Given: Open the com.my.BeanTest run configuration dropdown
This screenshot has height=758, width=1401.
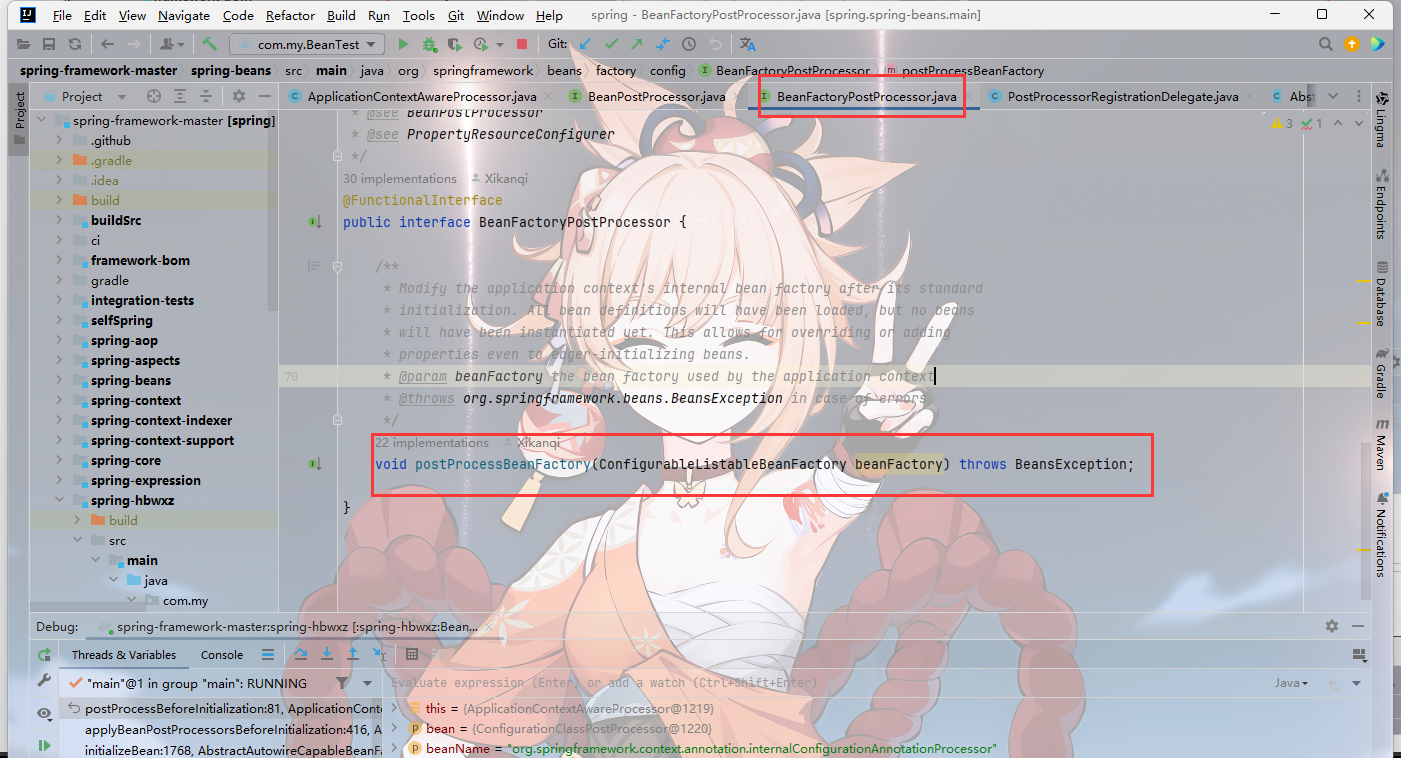Looking at the screenshot, I should 307,45.
